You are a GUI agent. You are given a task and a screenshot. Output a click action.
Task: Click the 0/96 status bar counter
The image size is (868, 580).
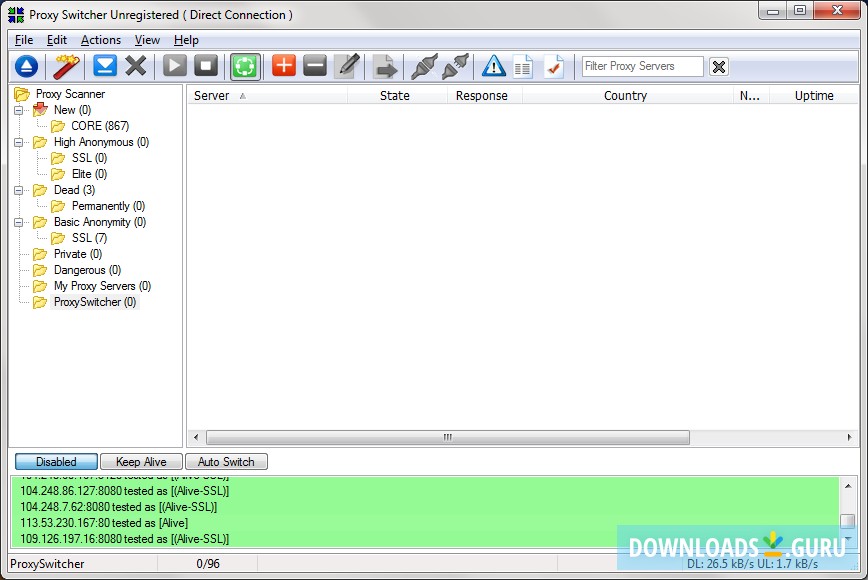pyautogui.click(x=208, y=564)
